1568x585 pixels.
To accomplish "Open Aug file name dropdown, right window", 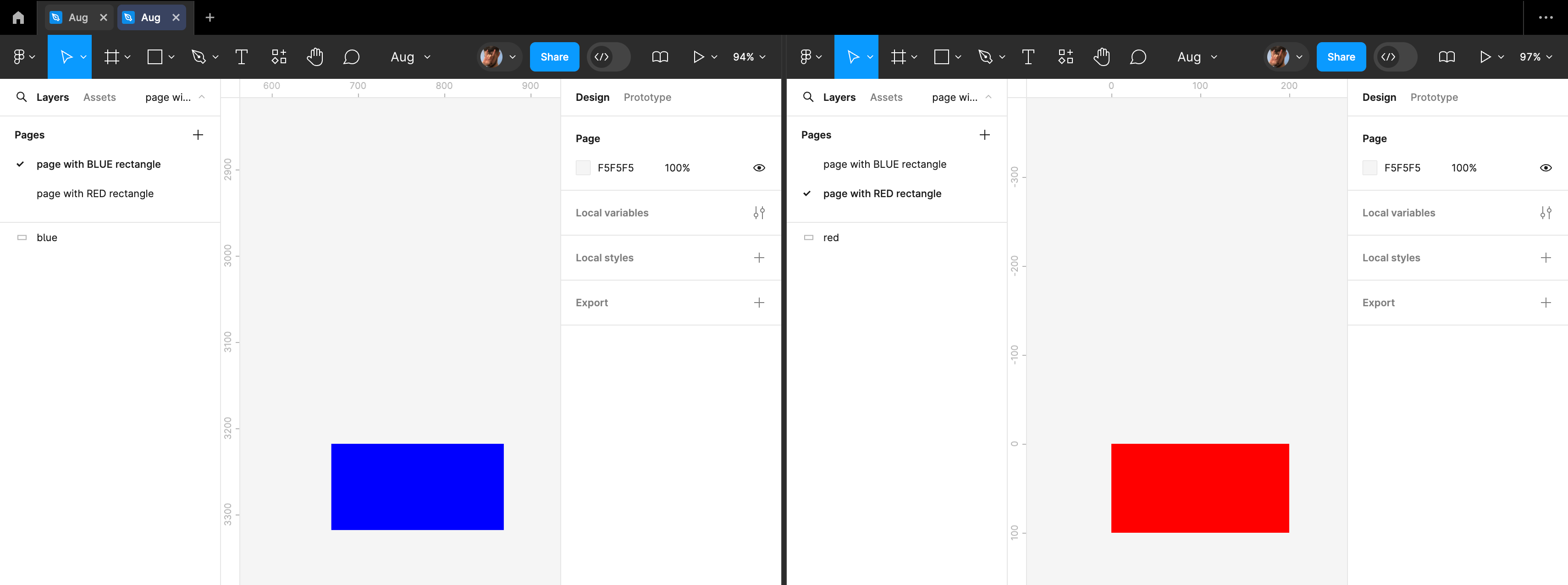I will tap(1197, 56).
